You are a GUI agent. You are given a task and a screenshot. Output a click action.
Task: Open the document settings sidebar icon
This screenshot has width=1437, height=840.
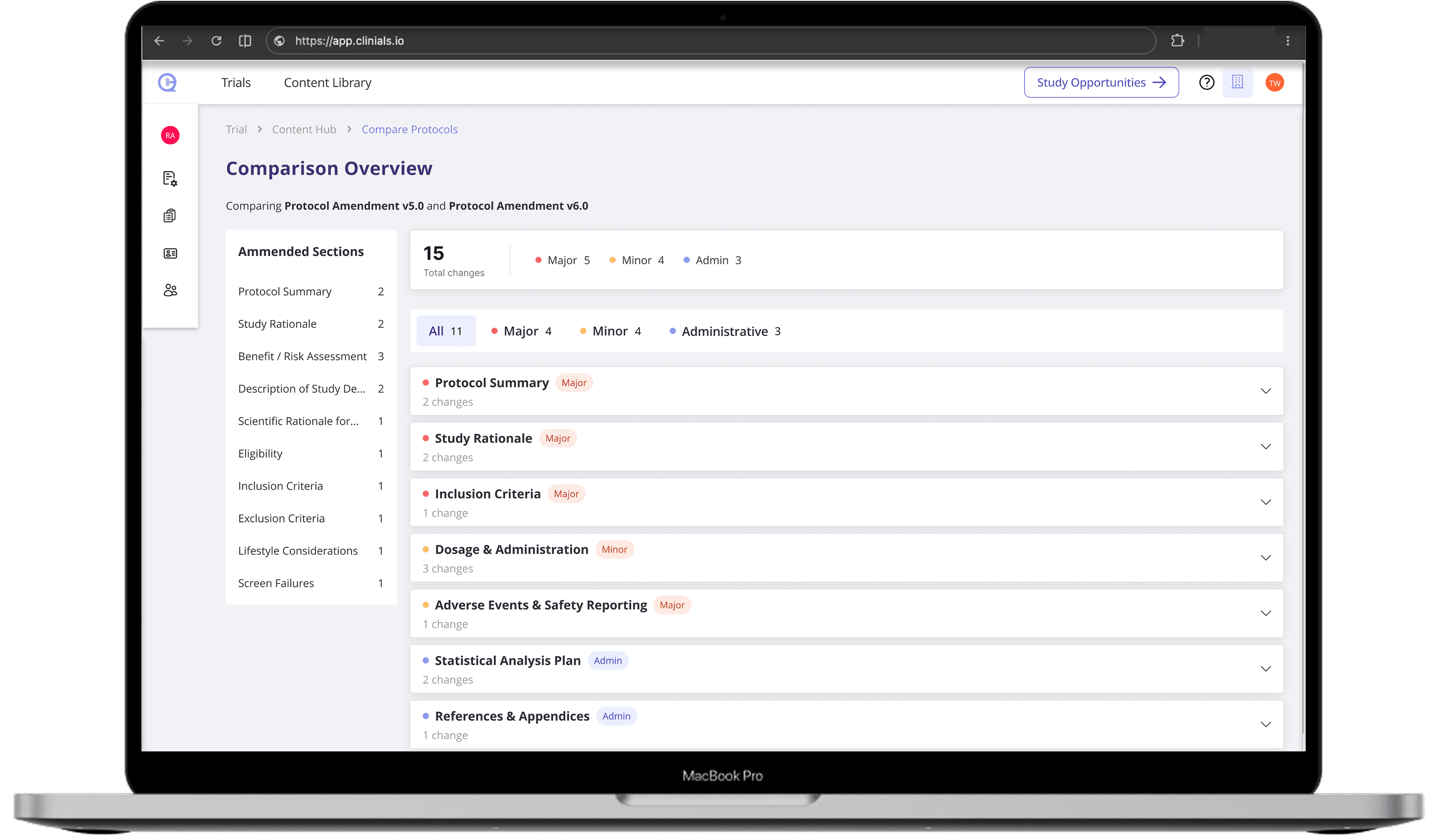click(x=170, y=178)
